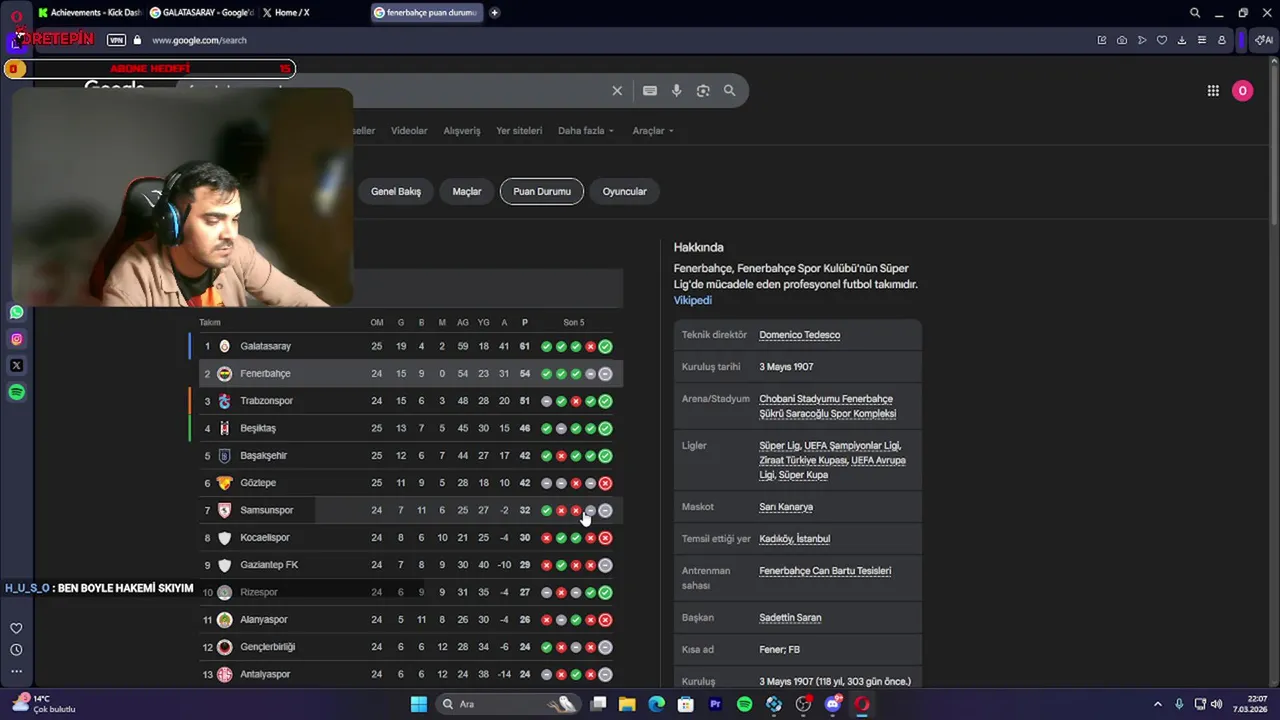Click the browser tab search magnifier icon
The width and height of the screenshot is (1280, 720).
coord(1195,13)
